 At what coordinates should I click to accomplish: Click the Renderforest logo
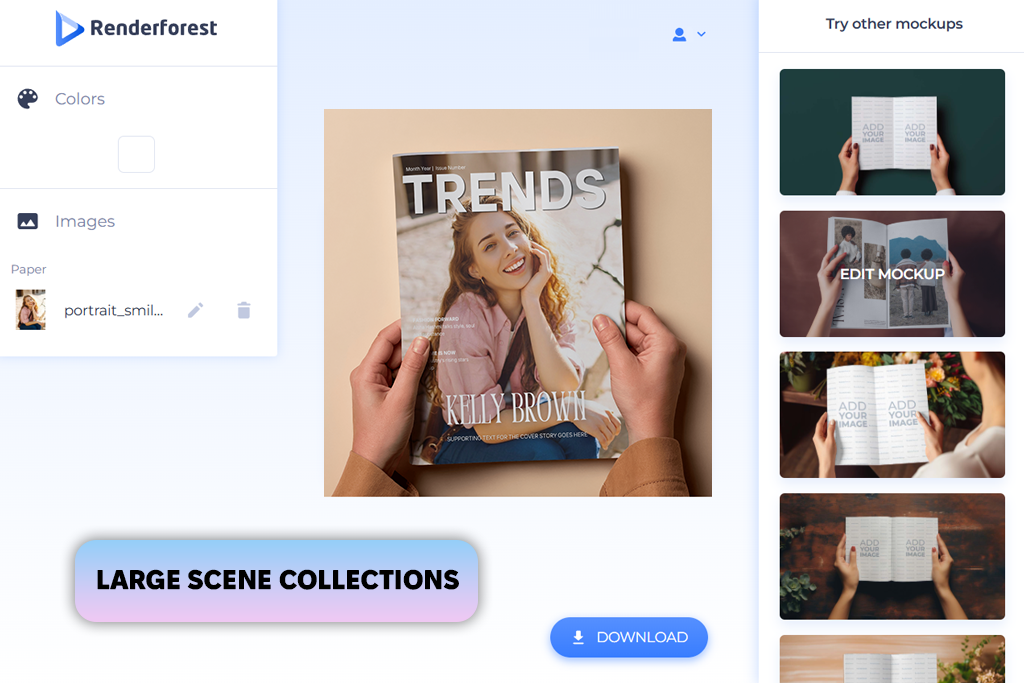click(136, 28)
